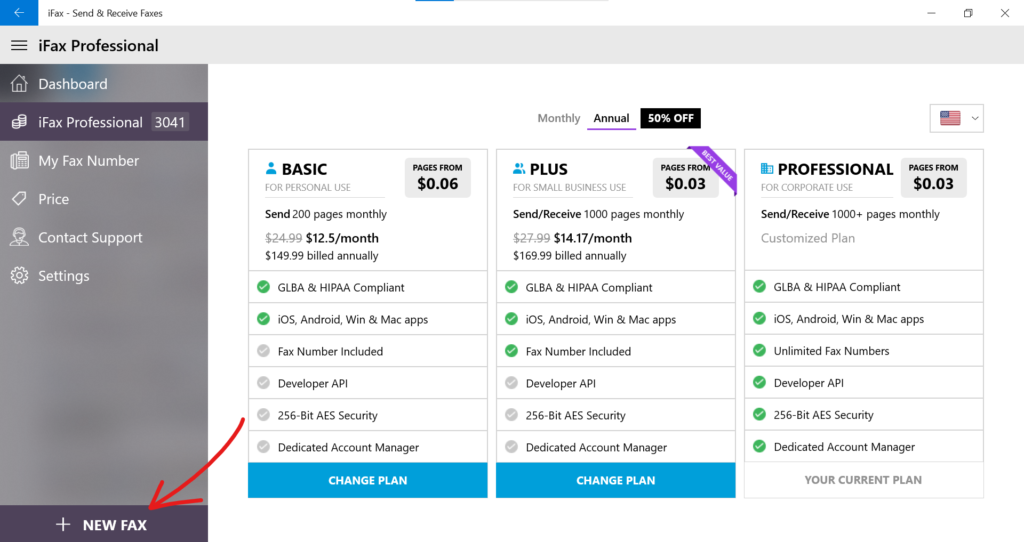Click the PLUS plan two-people icon
The image size is (1024, 542).
(519, 168)
